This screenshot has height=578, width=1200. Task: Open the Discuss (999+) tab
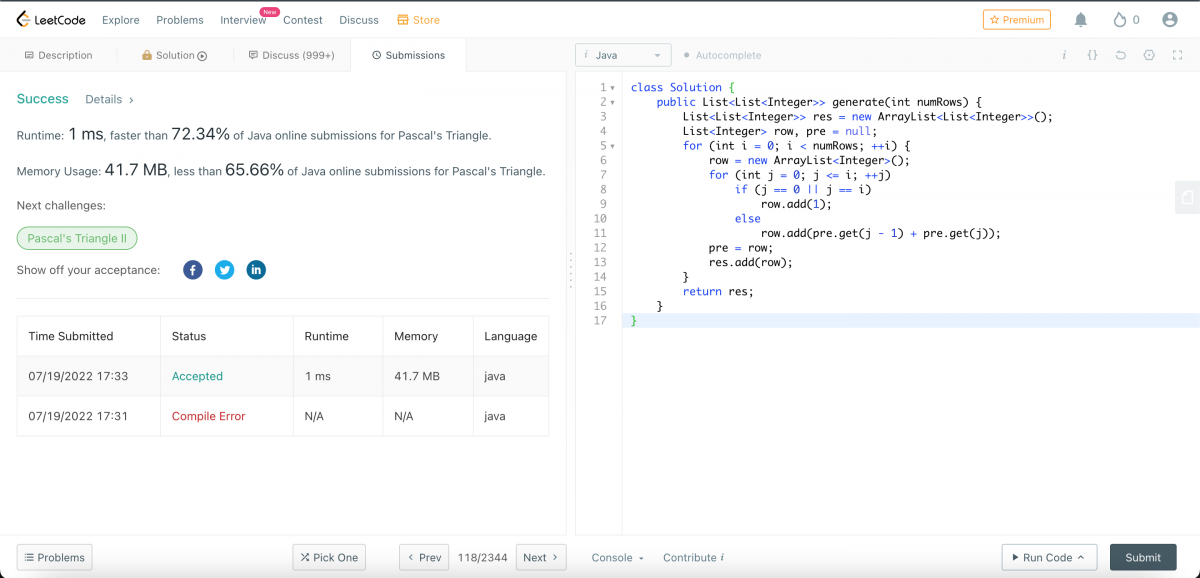(x=291, y=55)
